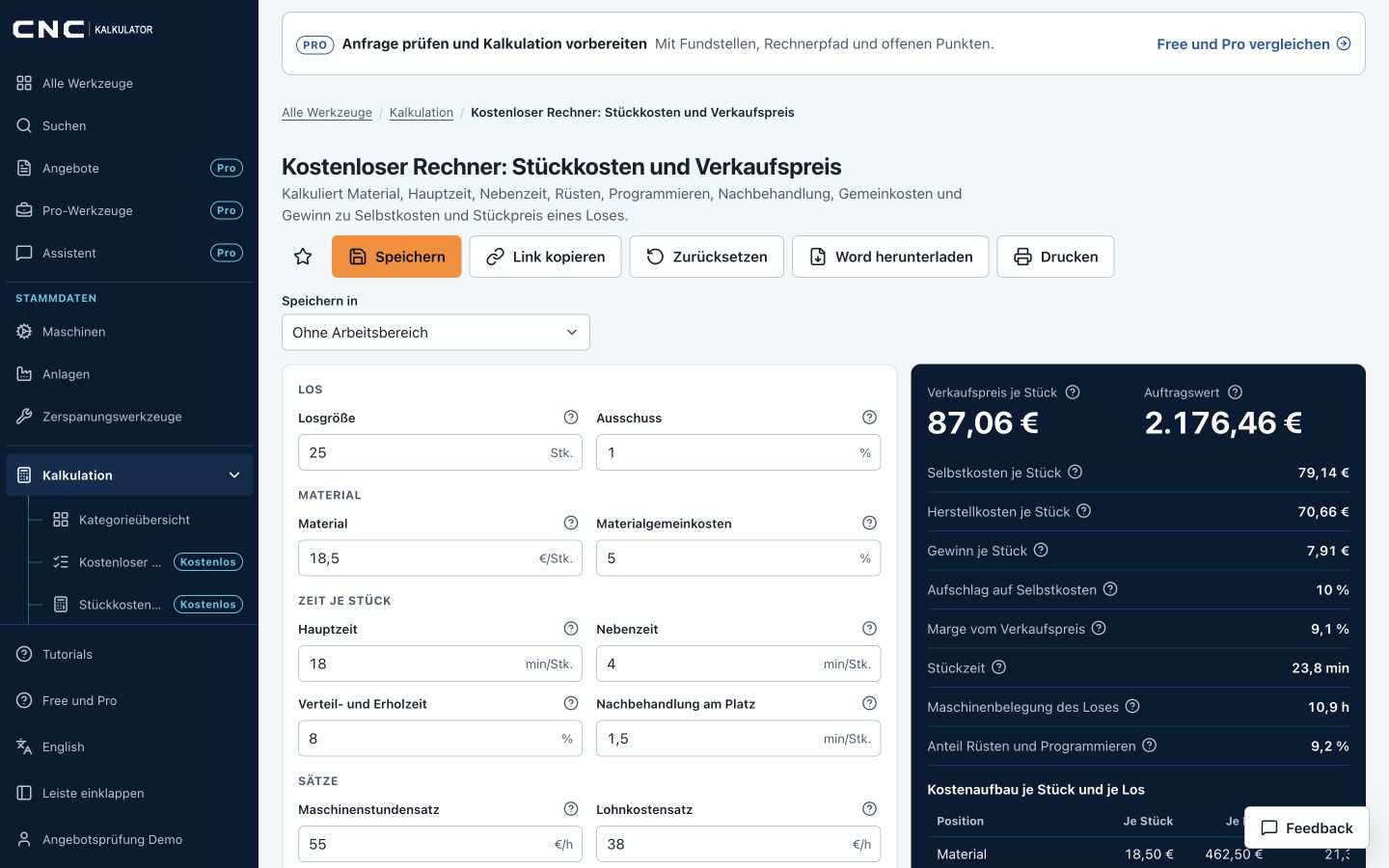Open Suchen in the sidebar
This screenshot has height=868, width=1389.
[x=129, y=125]
